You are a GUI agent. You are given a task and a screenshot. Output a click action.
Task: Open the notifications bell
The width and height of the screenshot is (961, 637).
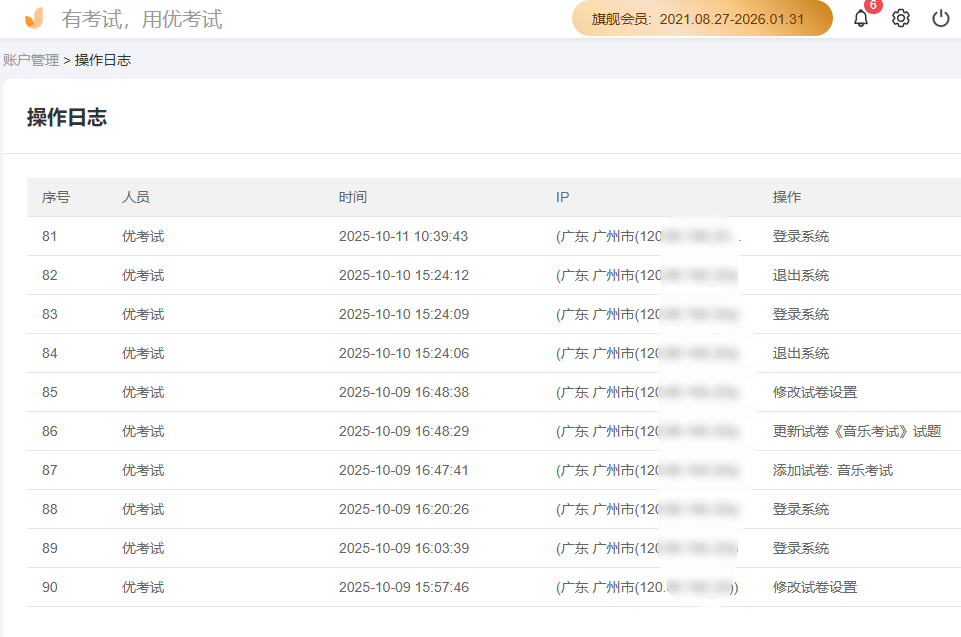coord(860,19)
